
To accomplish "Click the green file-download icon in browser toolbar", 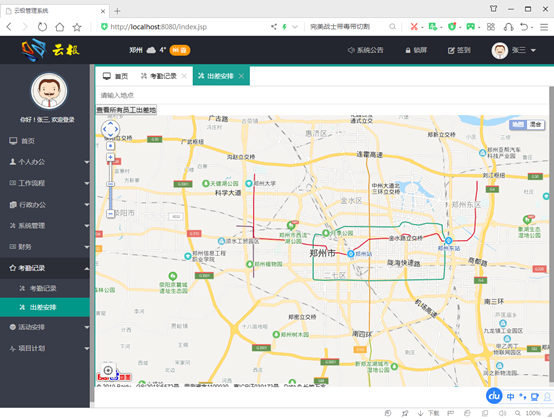I will coord(432,26).
